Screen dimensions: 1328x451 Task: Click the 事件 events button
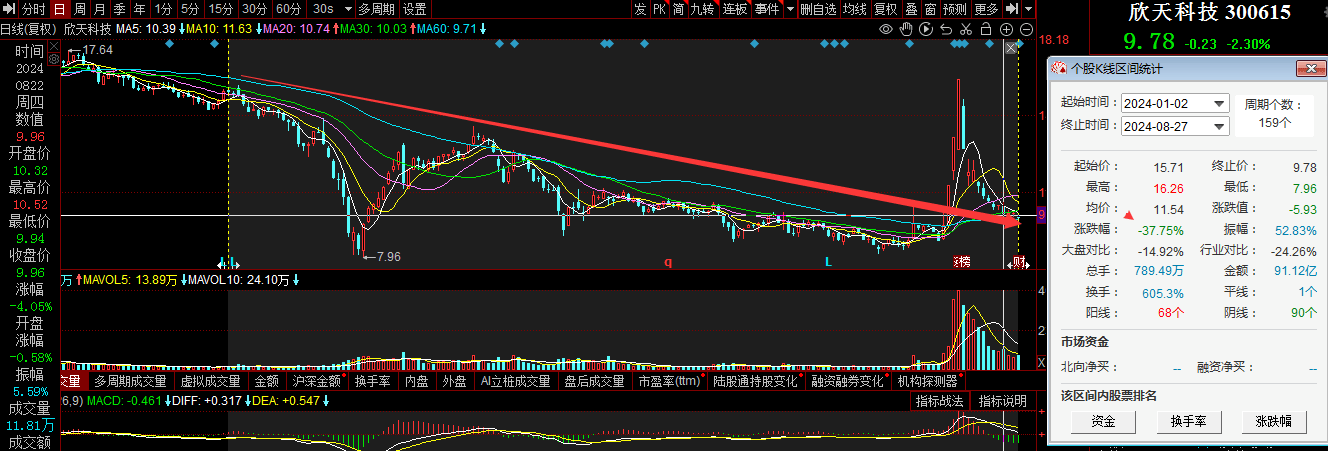pos(767,9)
